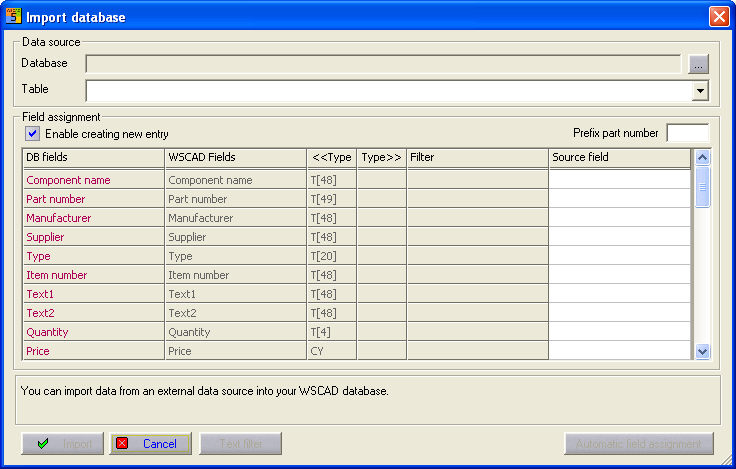Viewport: 736px width, 469px height.
Task: Click WSCAD field Component name cell
Action: tap(236, 180)
